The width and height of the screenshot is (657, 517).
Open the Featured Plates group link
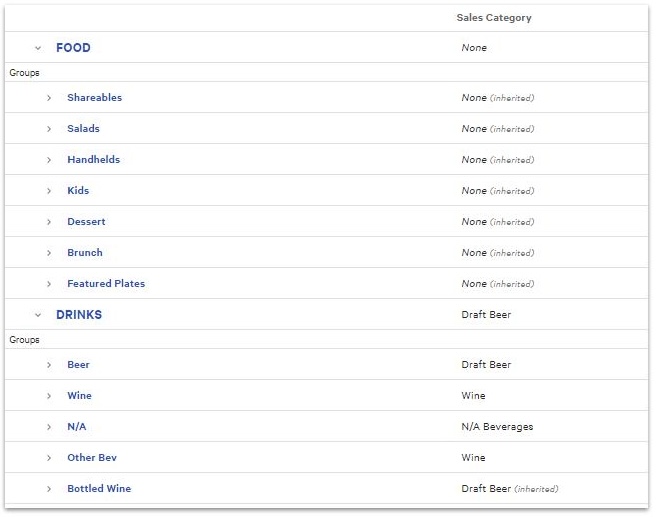[x=106, y=284]
